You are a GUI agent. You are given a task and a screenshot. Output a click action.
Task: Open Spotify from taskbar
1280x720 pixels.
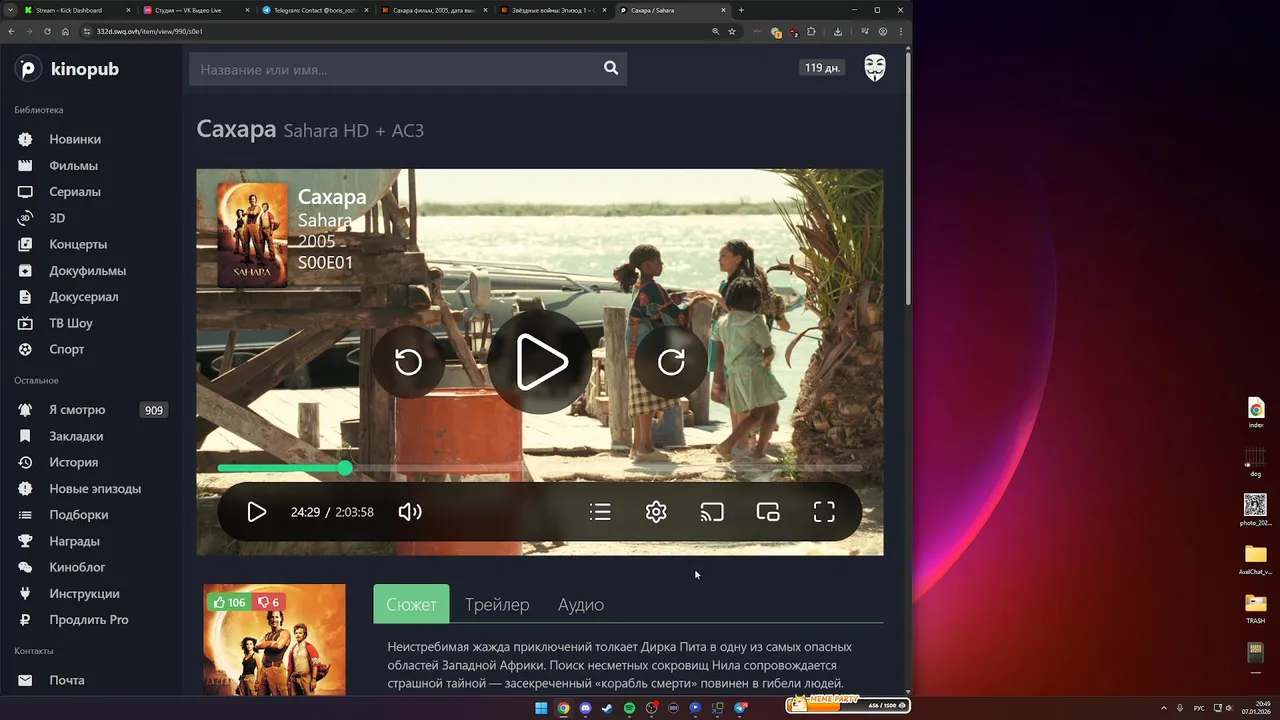click(629, 708)
